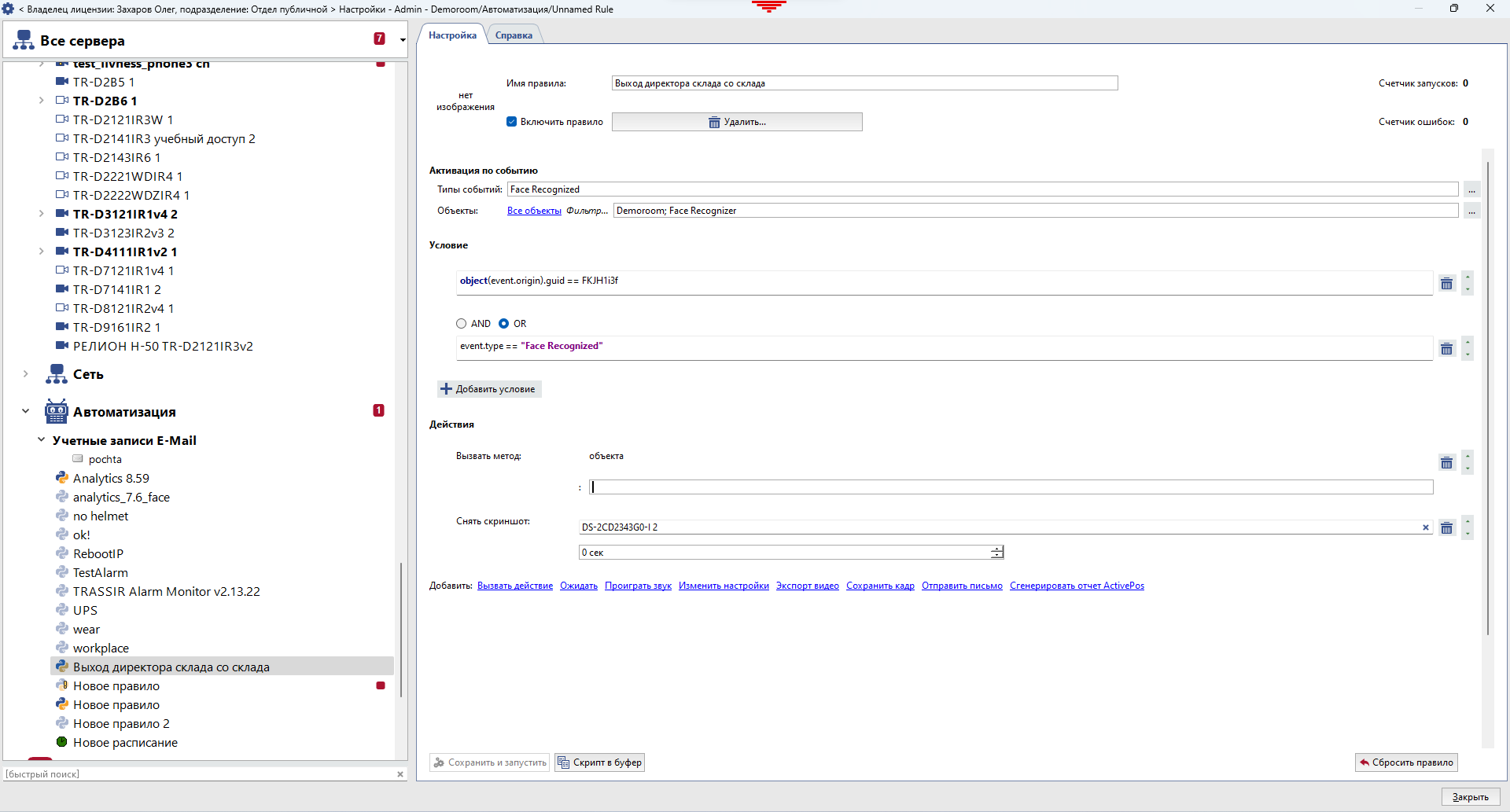
Task: Click the trash icon inside the Удалить button
Action: click(x=713, y=122)
